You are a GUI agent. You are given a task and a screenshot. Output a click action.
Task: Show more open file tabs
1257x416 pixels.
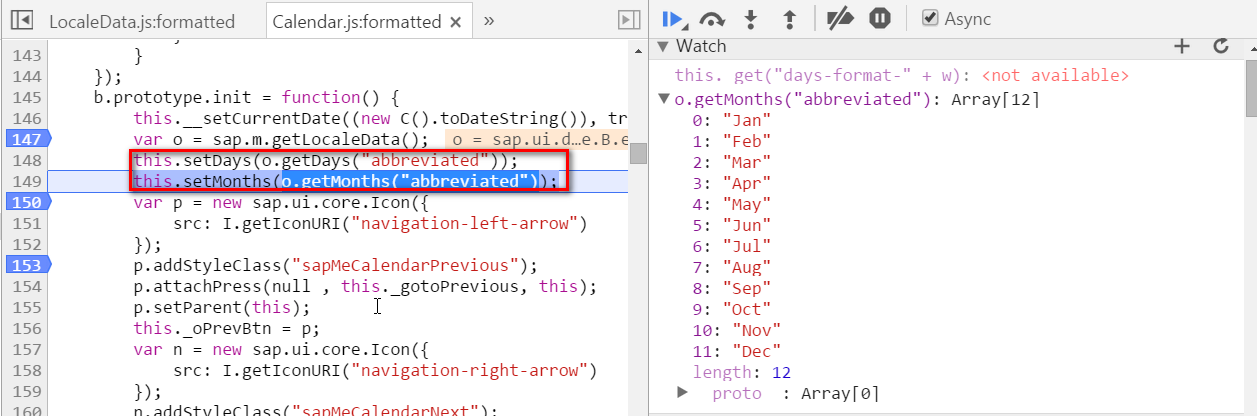489,20
